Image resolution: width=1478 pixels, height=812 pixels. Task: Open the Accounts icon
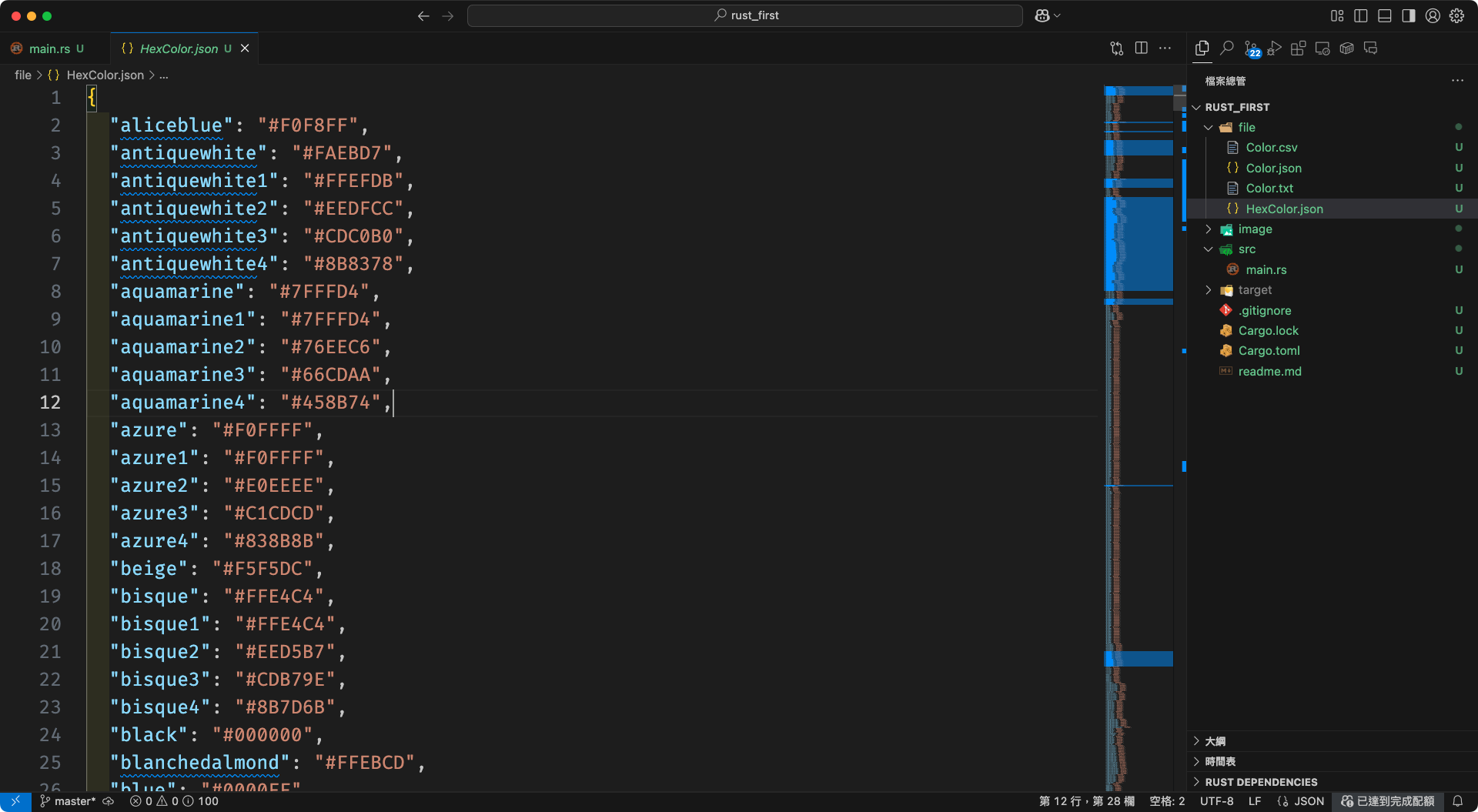[x=1433, y=16]
